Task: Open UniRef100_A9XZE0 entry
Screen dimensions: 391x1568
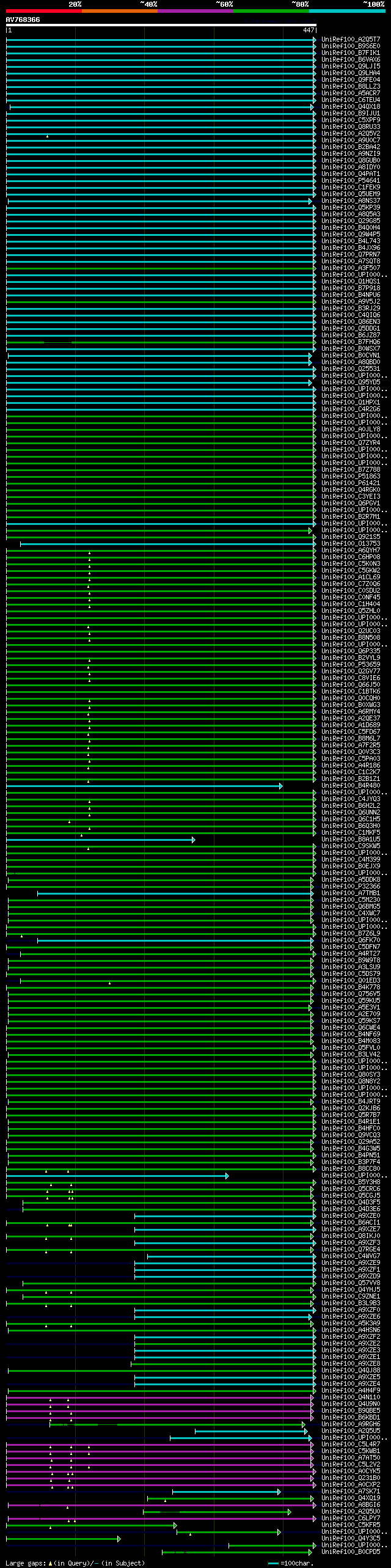Action: [x=351, y=1216]
